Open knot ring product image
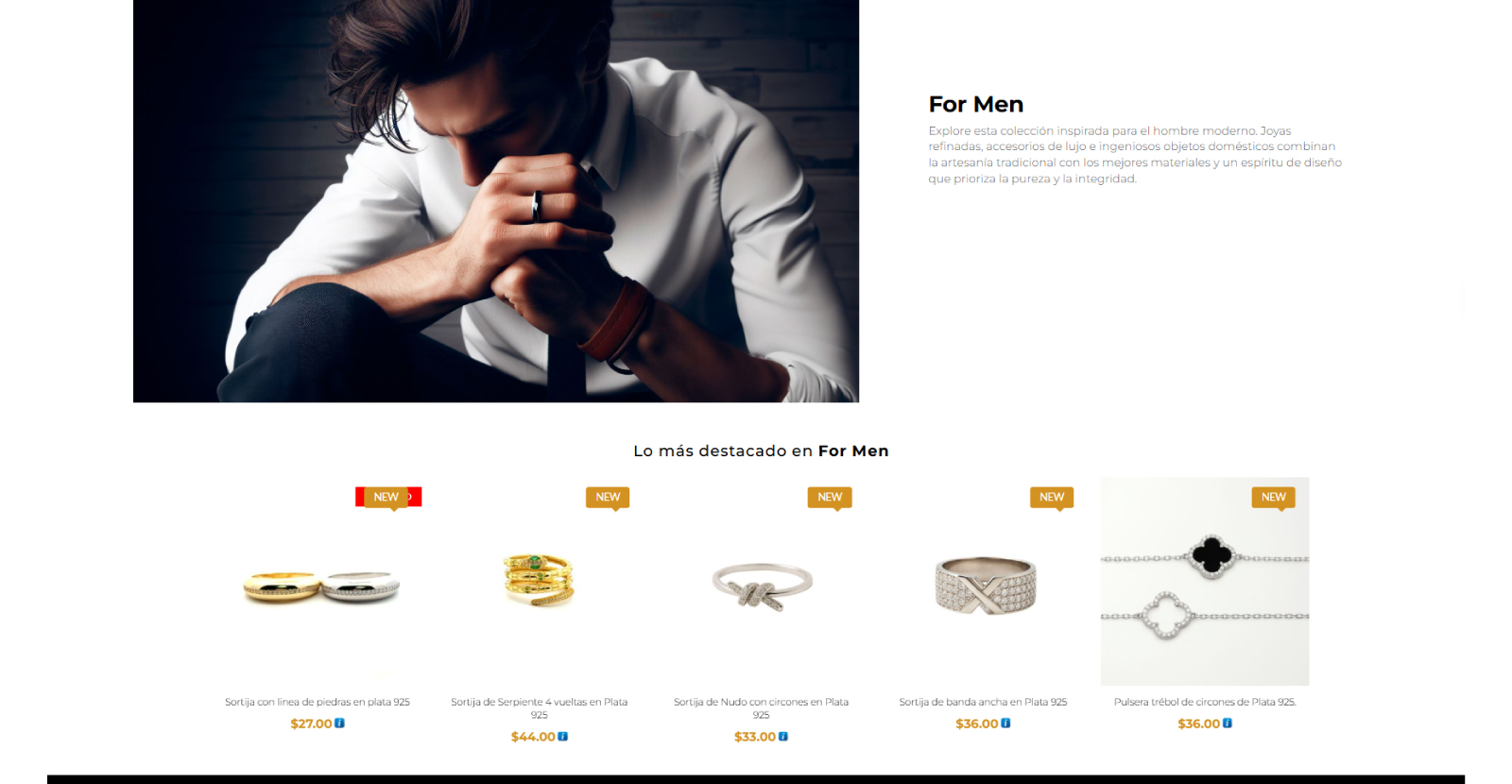This screenshot has width=1512, height=784. 761,582
